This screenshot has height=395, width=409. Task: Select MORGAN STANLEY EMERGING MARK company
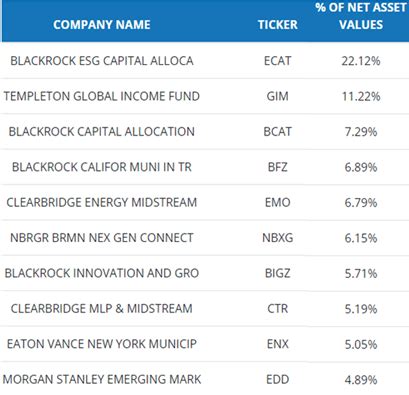pyautogui.click(x=102, y=379)
